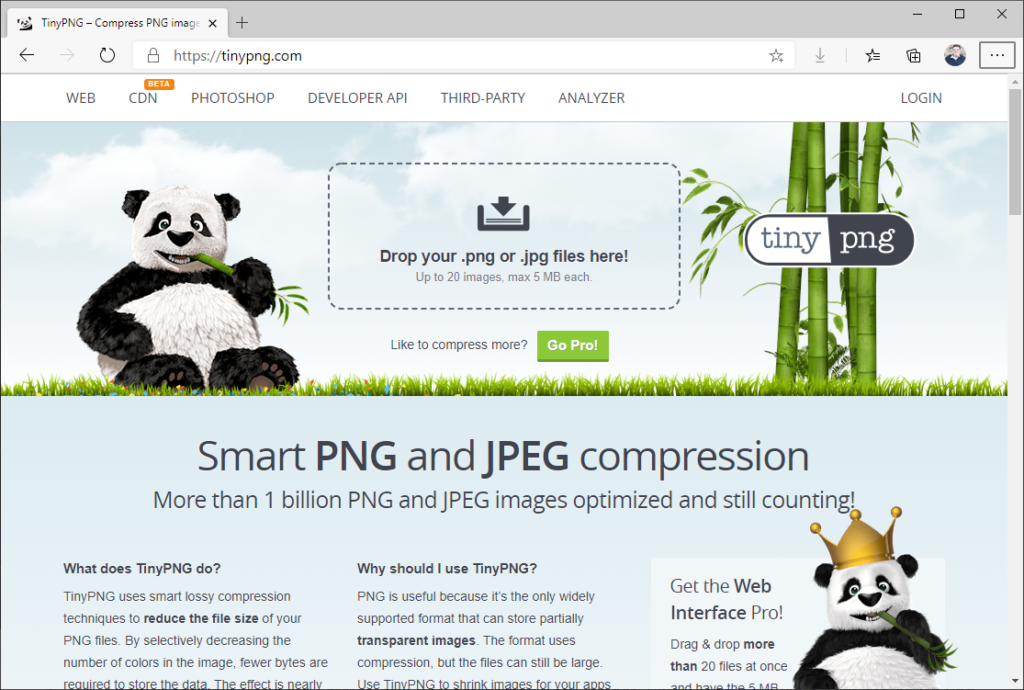Go to the PHOTOSHOP page

coord(232,98)
